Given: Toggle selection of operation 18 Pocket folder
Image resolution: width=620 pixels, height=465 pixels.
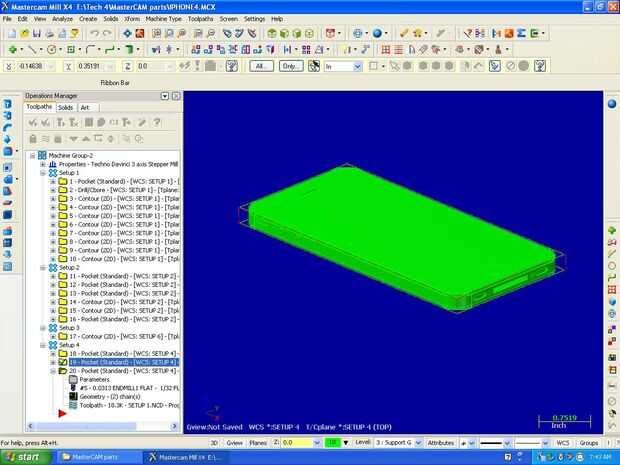Looking at the screenshot, I should 63,353.
